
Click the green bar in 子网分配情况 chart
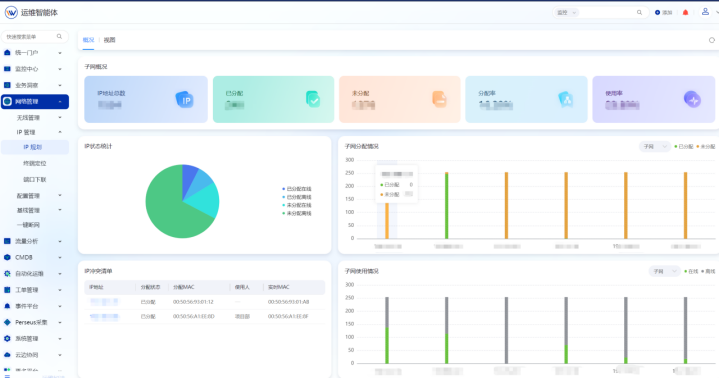coord(446,206)
